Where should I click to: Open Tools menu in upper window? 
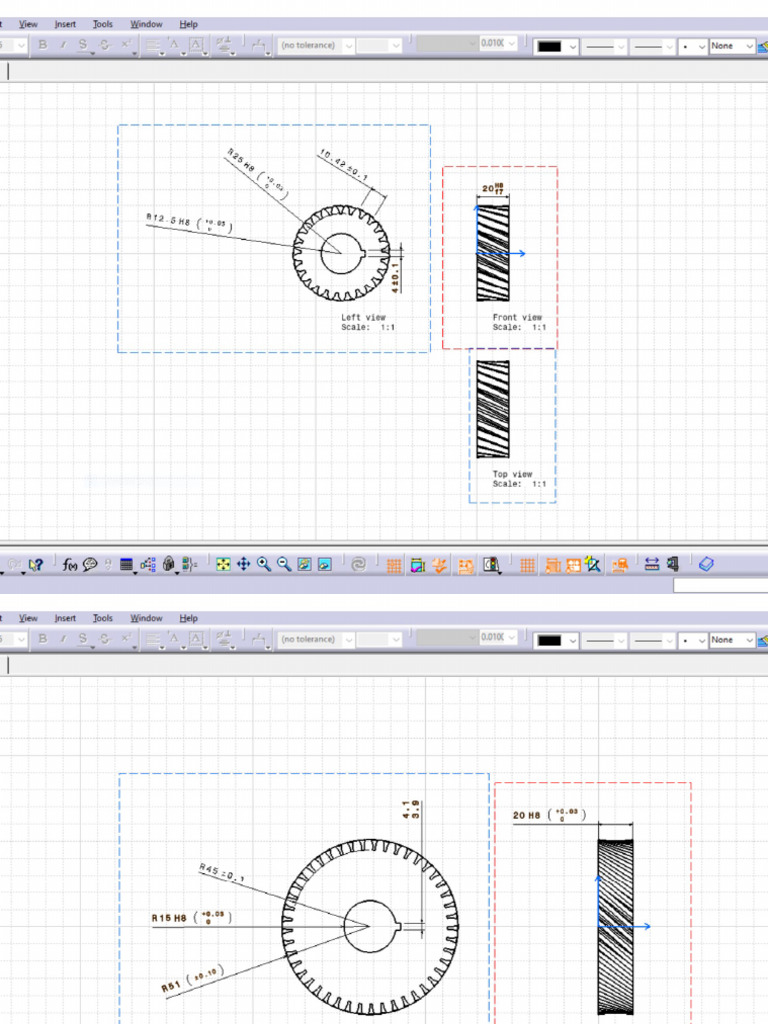[103, 24]
